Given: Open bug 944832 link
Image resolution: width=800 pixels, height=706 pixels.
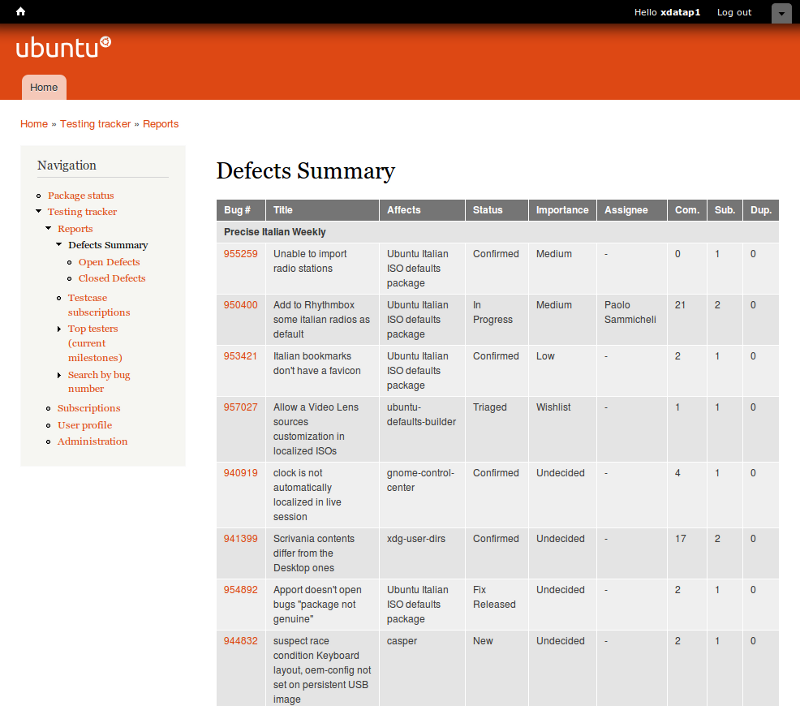Looking at the screenshot, I should (x=240, y=641).
